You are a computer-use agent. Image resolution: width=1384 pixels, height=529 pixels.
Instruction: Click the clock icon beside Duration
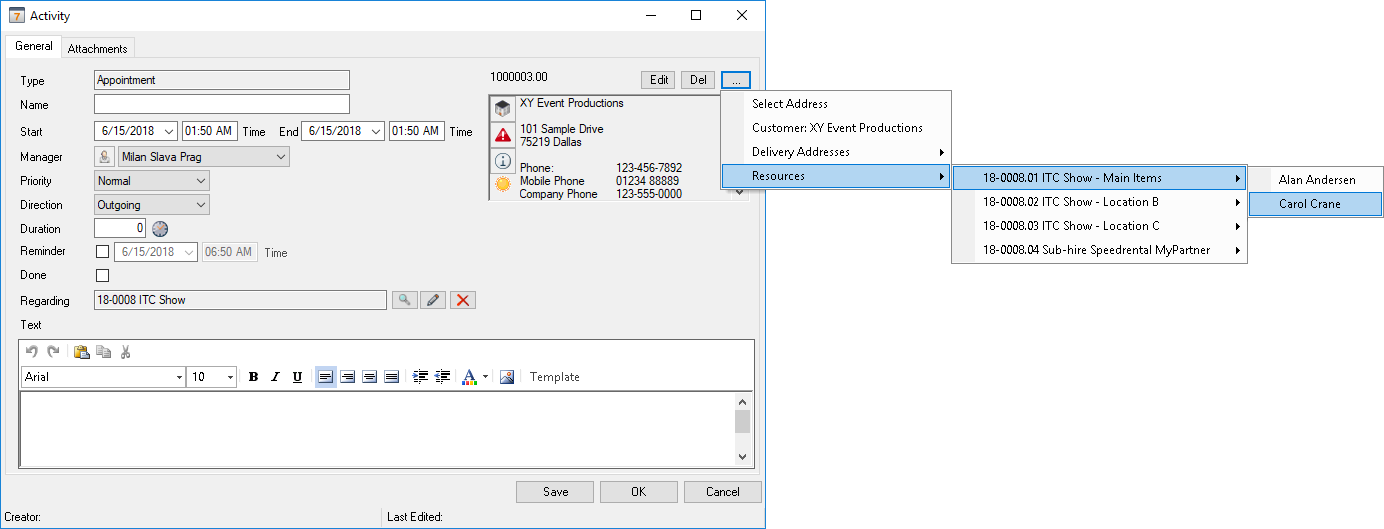tap(160, 229)
